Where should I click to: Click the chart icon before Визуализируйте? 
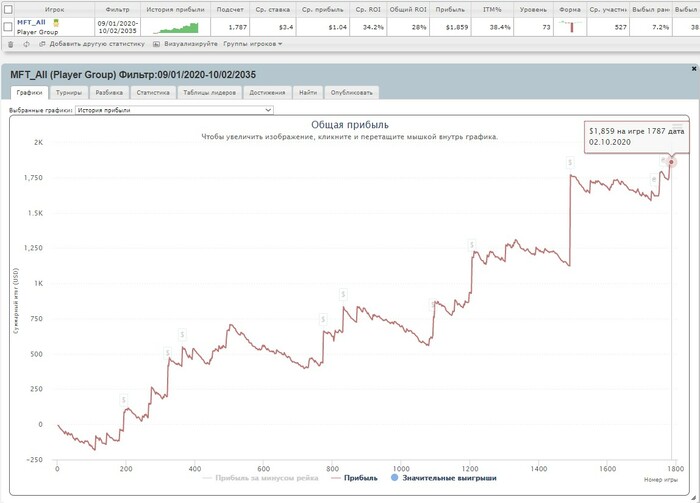point(156,44)
